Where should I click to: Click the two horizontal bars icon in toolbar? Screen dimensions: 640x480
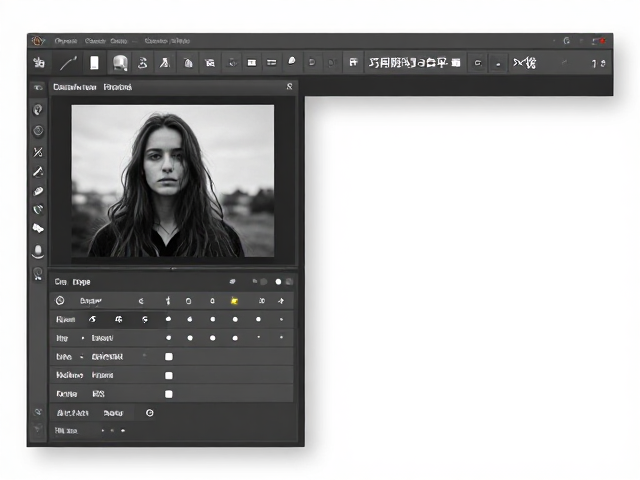tap(271, 62)
